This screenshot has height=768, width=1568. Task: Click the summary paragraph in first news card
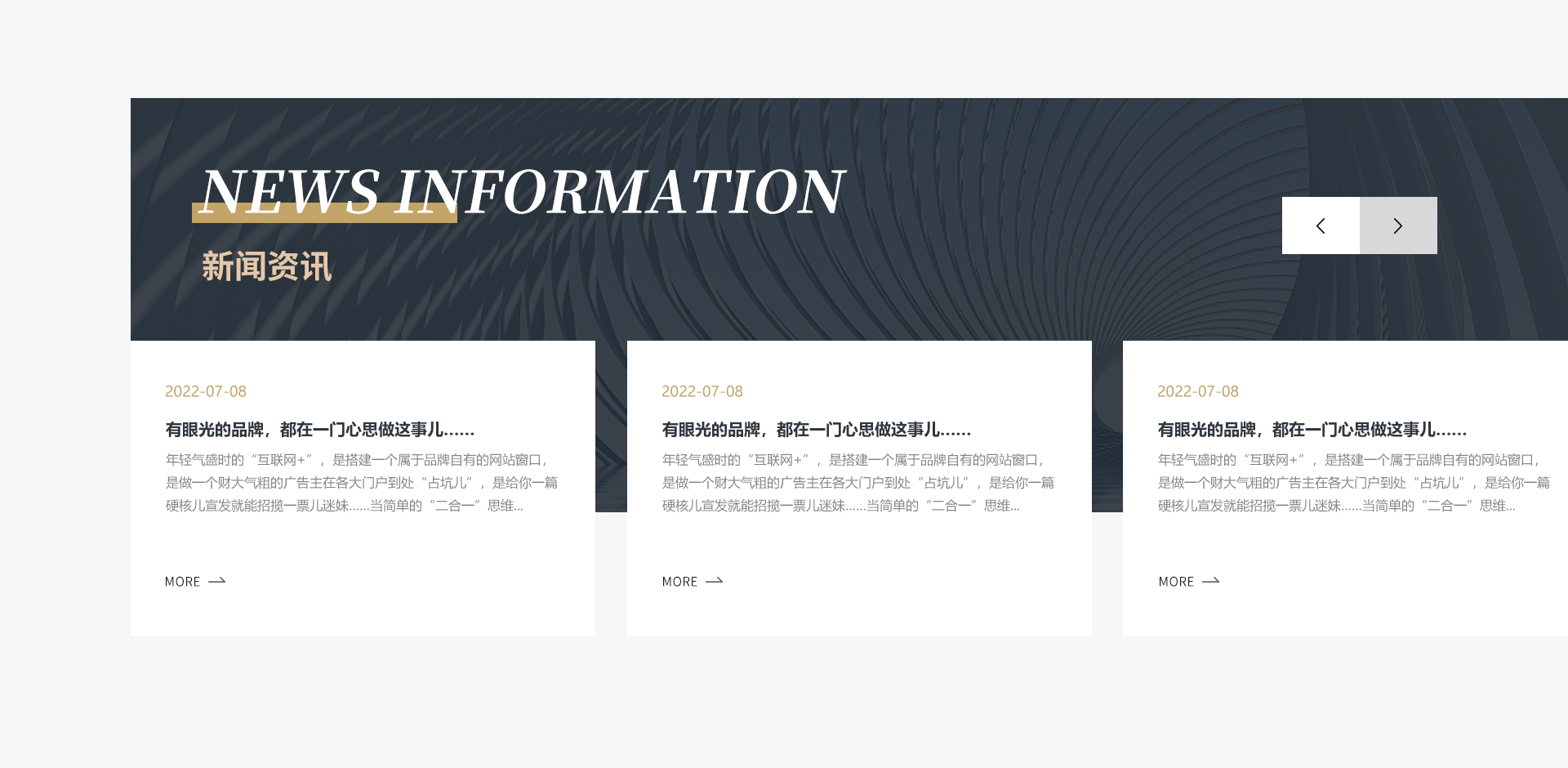(361, 483)
